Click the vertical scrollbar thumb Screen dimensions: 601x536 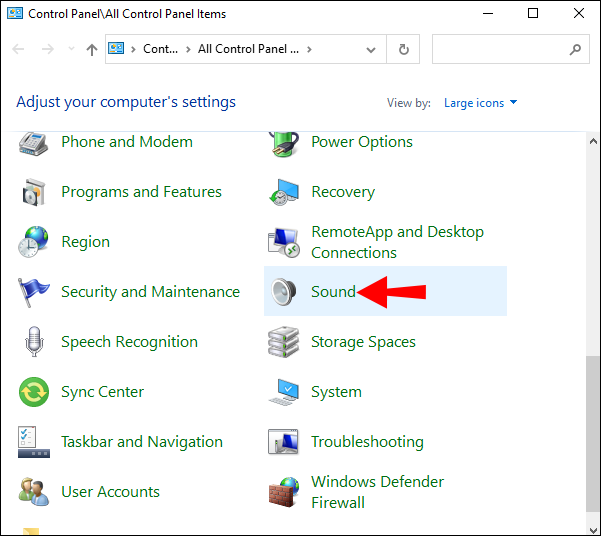pos(593,434)
